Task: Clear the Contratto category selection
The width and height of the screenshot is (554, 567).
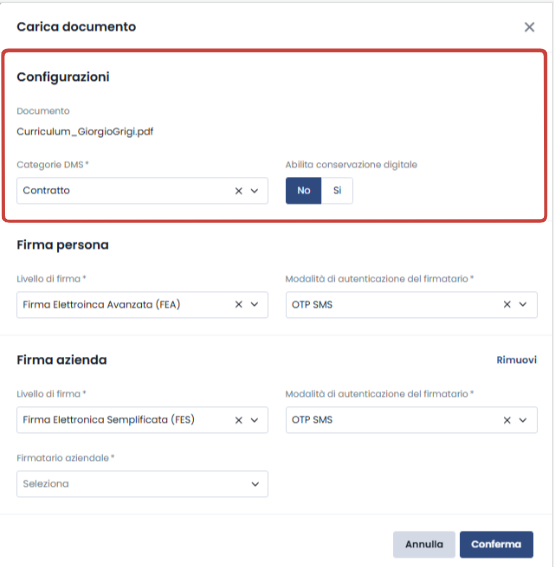Action: 239,191
